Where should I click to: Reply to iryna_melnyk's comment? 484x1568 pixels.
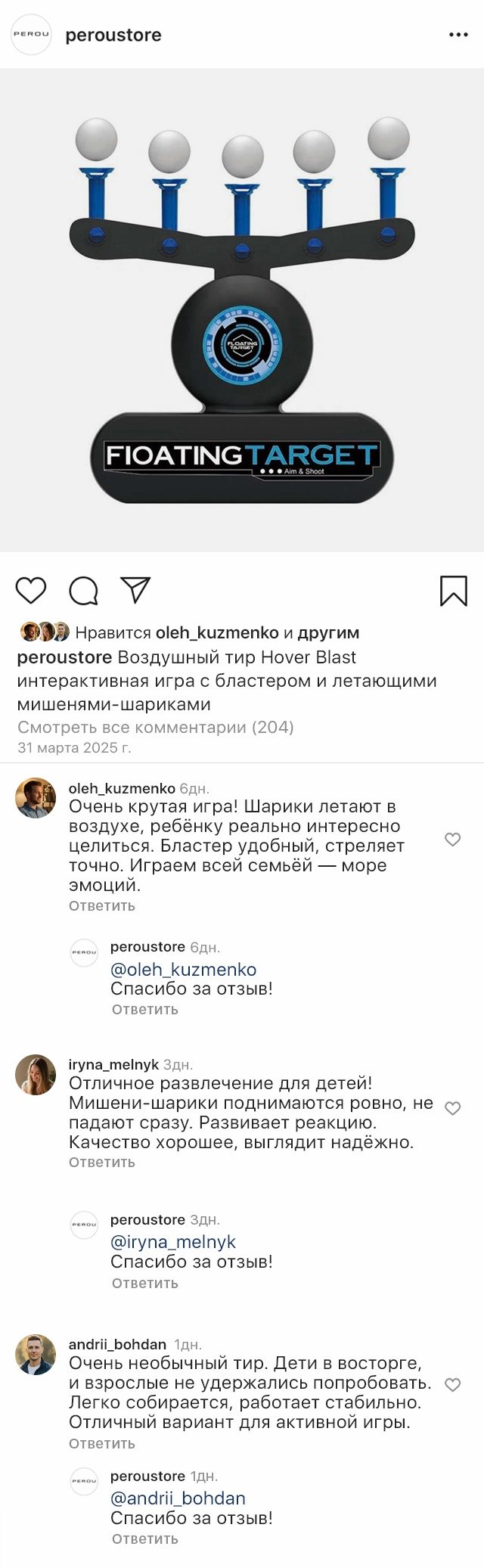(102, 1163)
